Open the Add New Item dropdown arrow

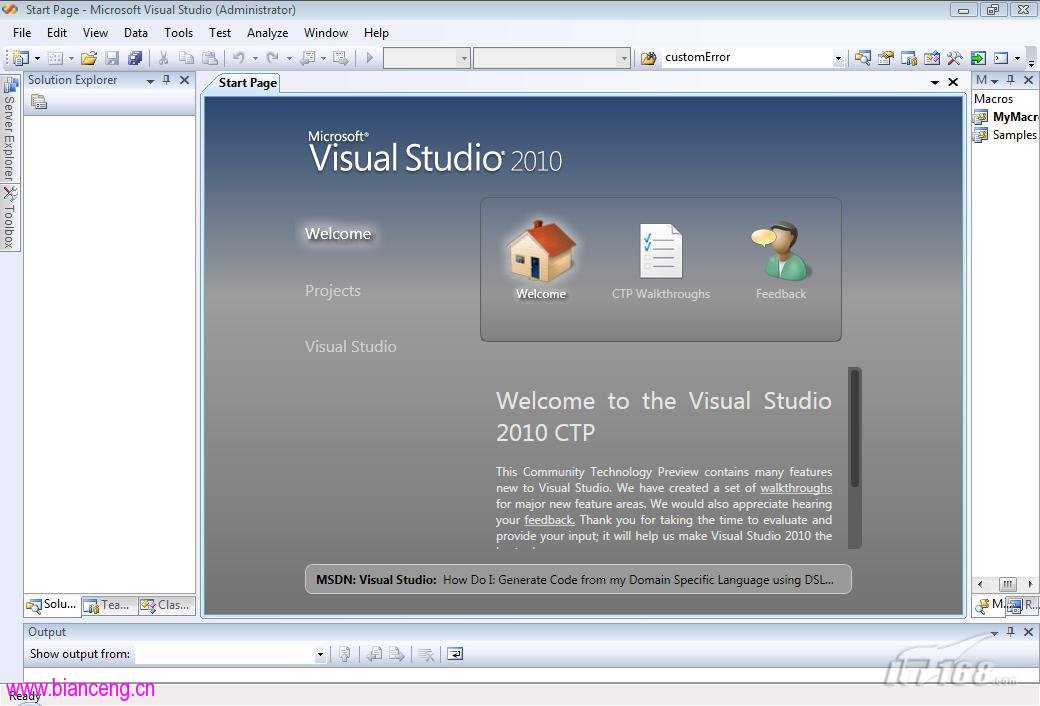pos(71,58)
